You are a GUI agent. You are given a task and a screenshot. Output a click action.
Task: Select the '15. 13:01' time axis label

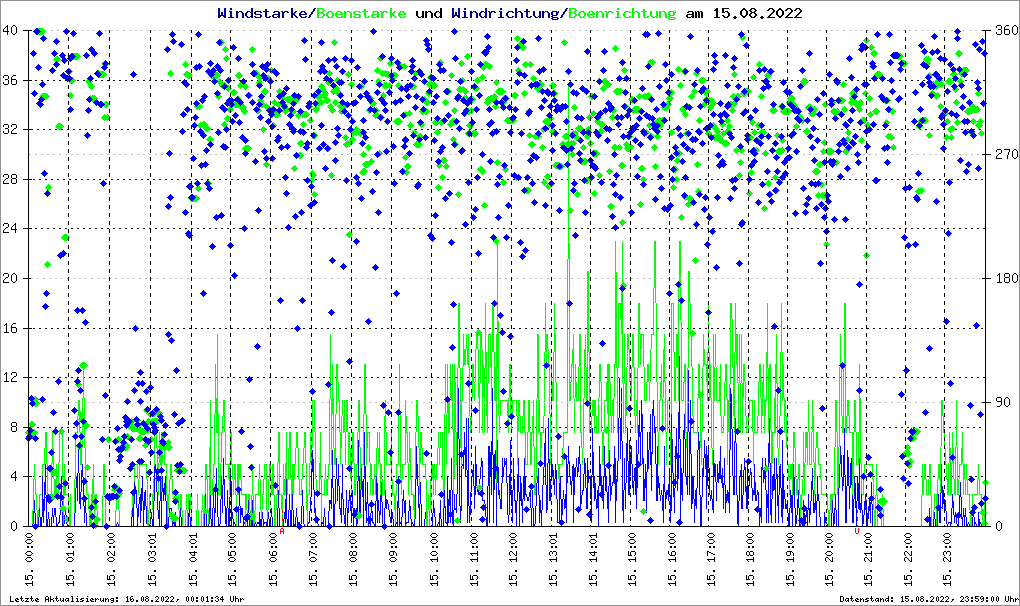click(x=553, y=562)
